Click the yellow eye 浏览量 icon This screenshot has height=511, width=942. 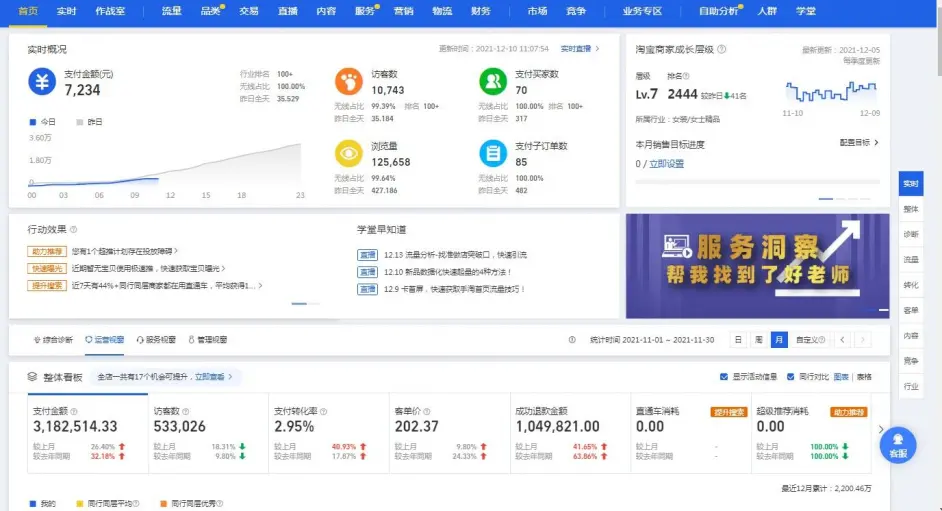(348, 154)
